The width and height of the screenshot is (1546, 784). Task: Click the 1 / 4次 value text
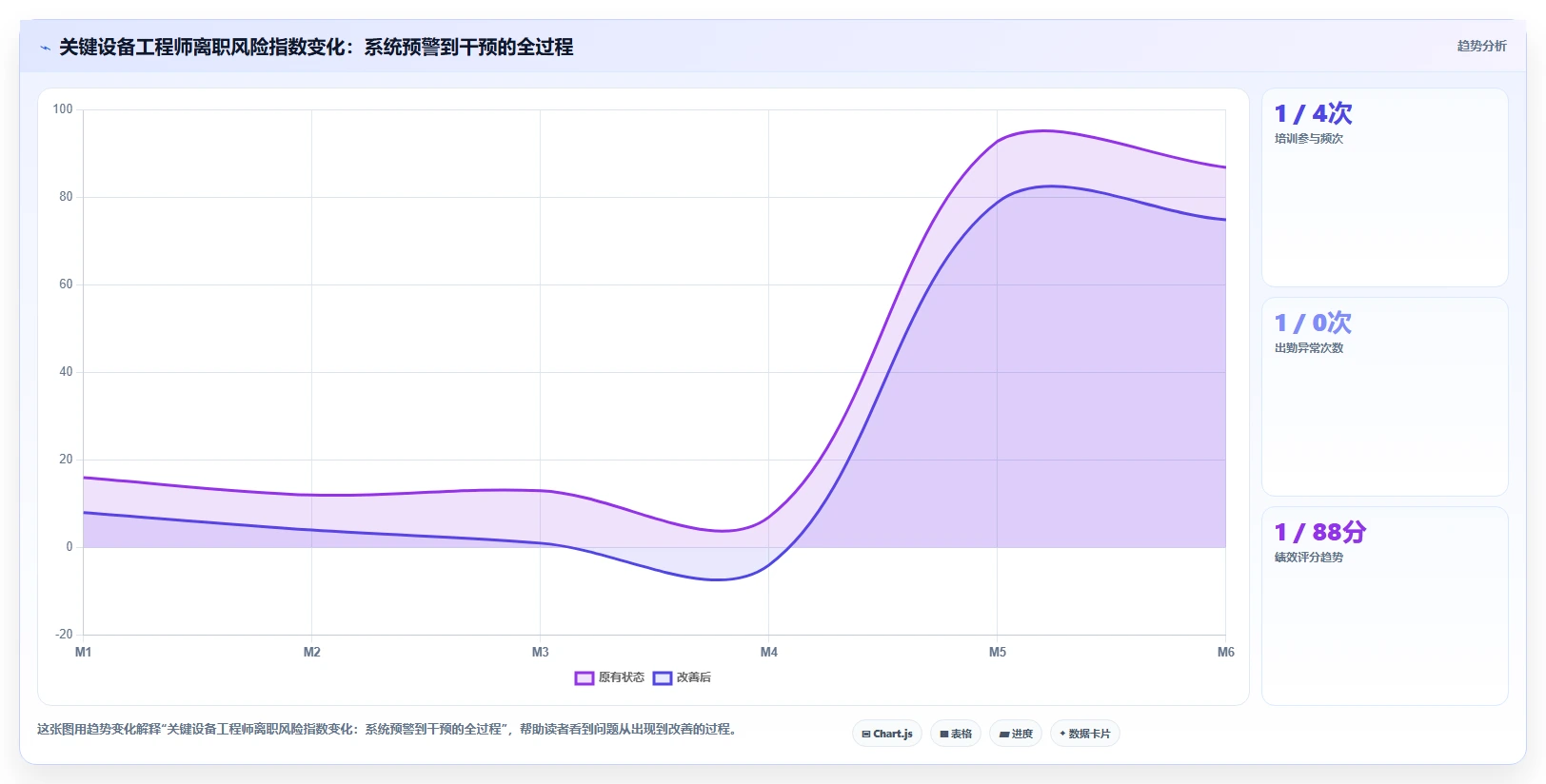pyautogui.click(x=1314, y=113)
